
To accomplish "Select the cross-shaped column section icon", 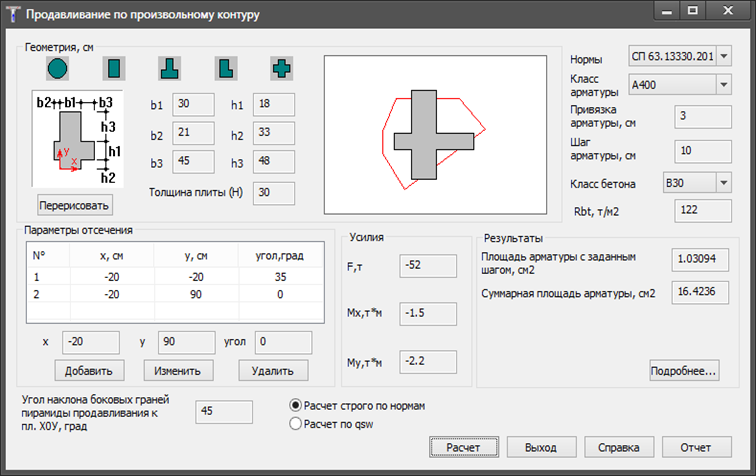I will pyautogui.click(x=282, y=68).
